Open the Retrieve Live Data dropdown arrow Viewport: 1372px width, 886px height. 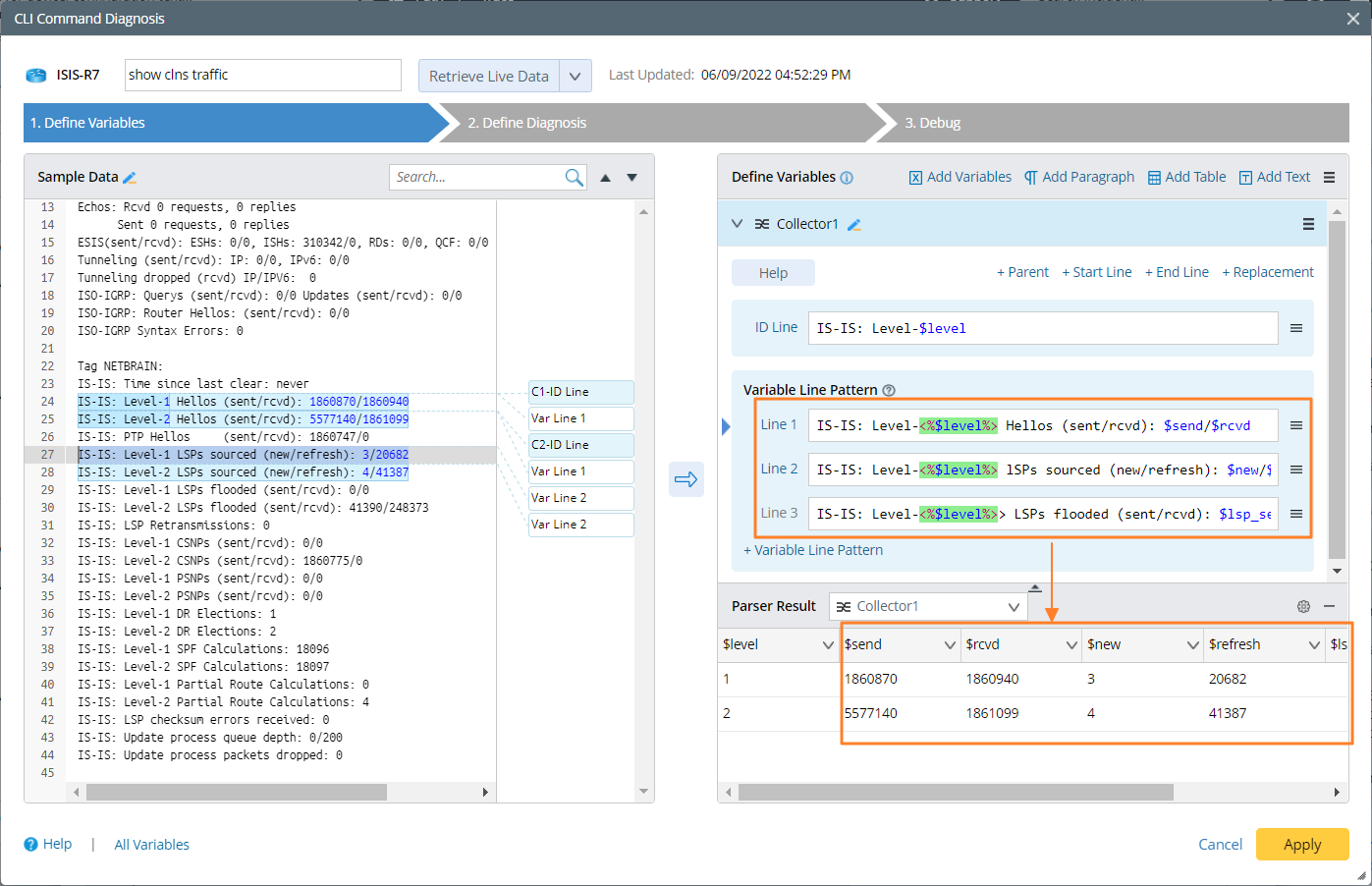tap(575, 77)
